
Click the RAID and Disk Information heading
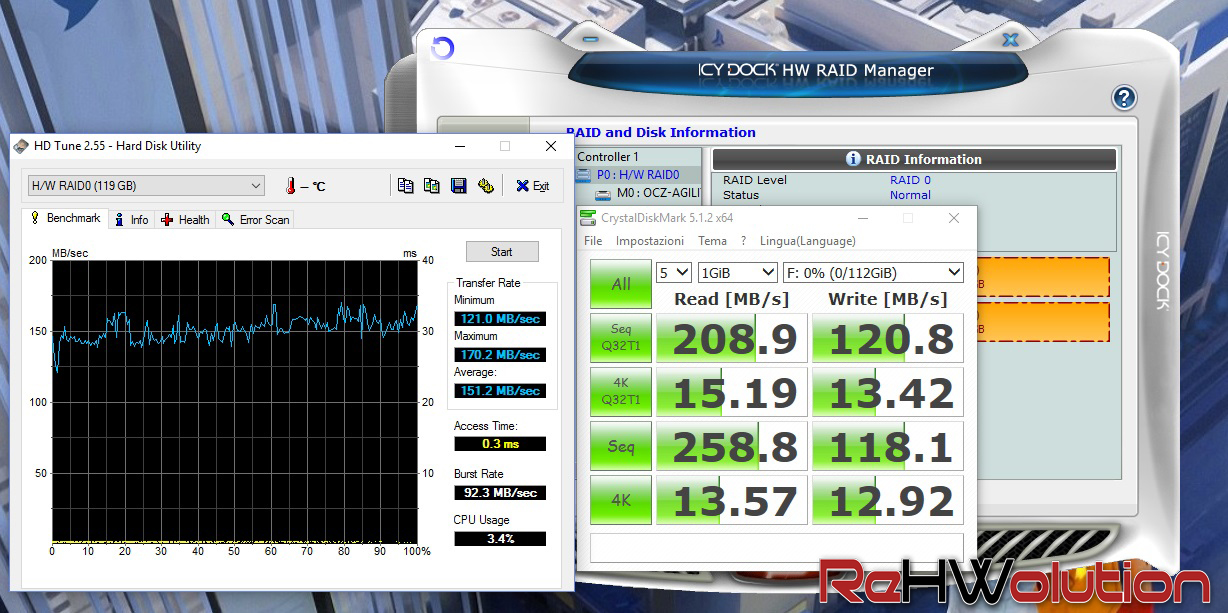coord(660,132)
